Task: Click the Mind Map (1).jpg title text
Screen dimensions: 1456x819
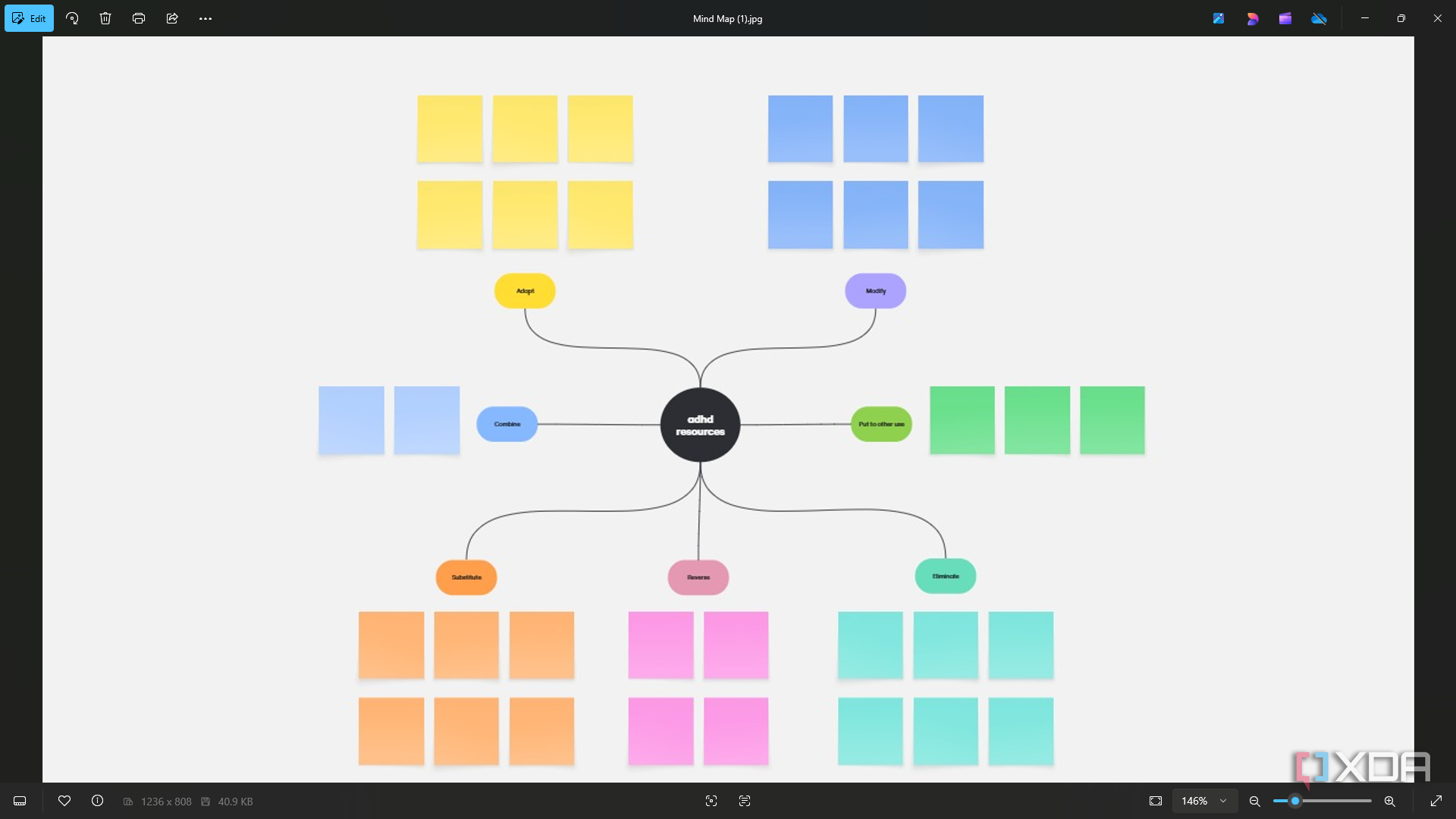Action: coord(727,19)
